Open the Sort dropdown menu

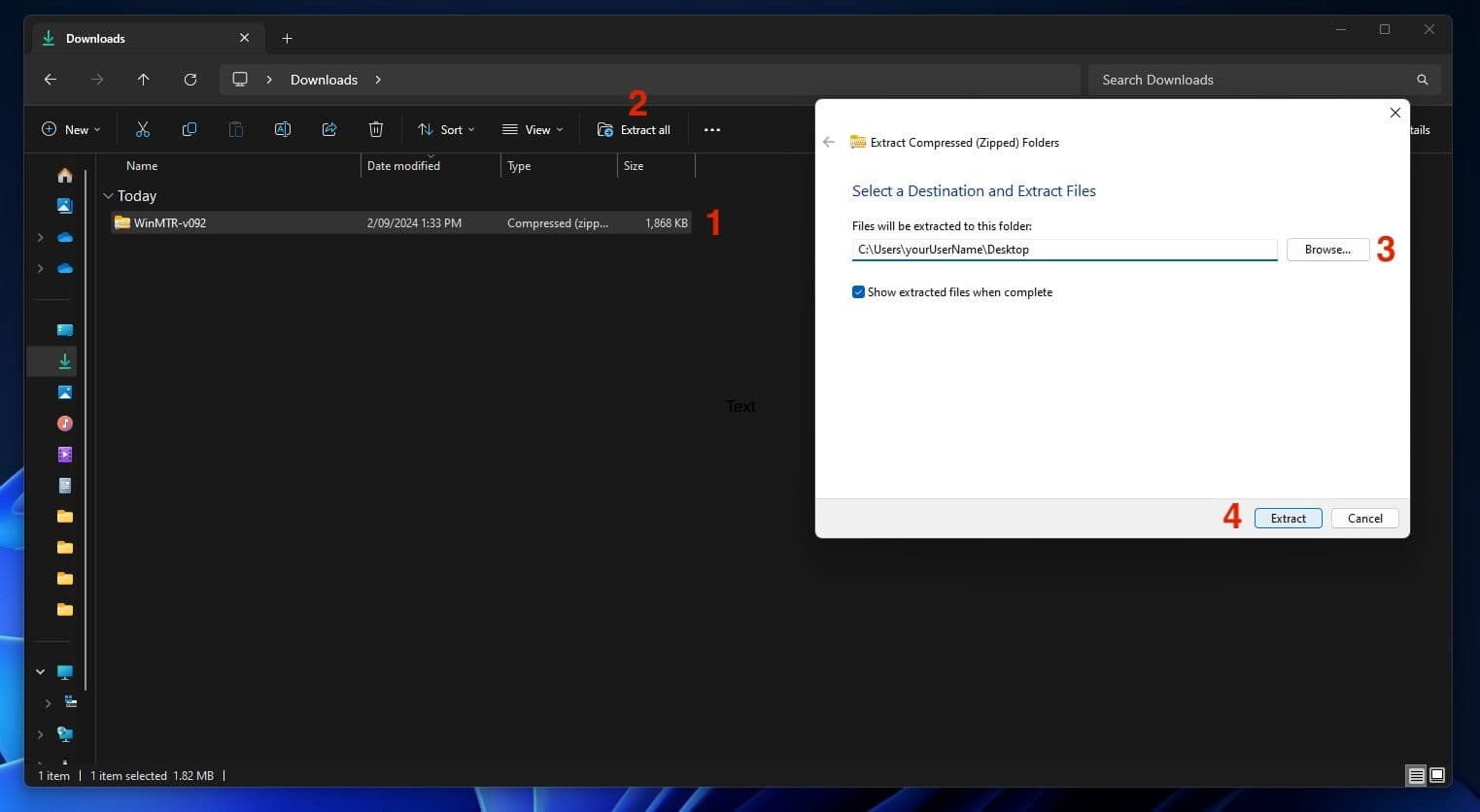click(x=446, y=129)
